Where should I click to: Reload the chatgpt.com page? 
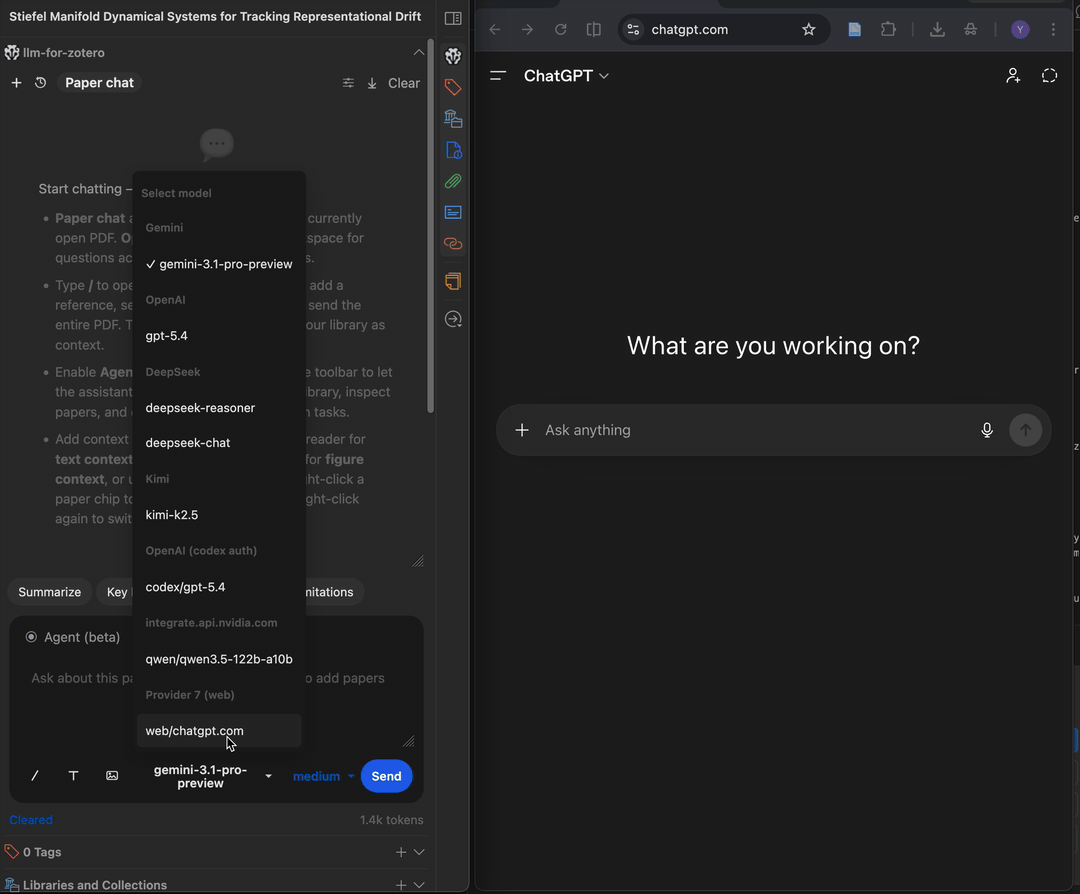point(561,30)
